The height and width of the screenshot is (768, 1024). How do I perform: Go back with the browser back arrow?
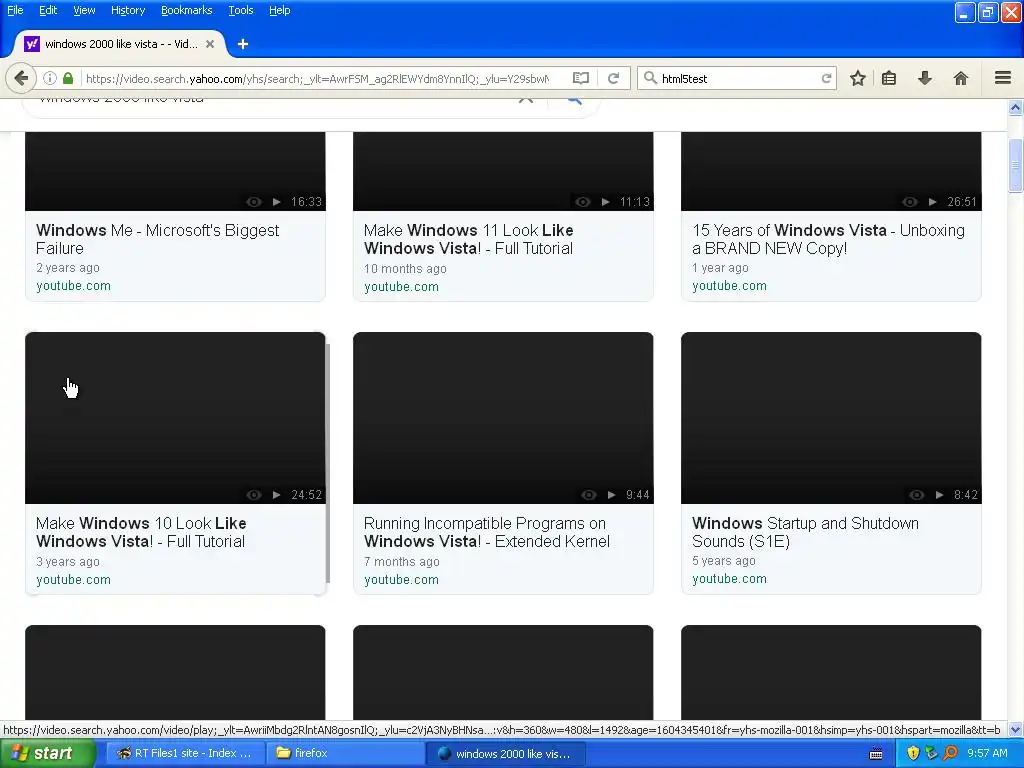tap(21, 78)
